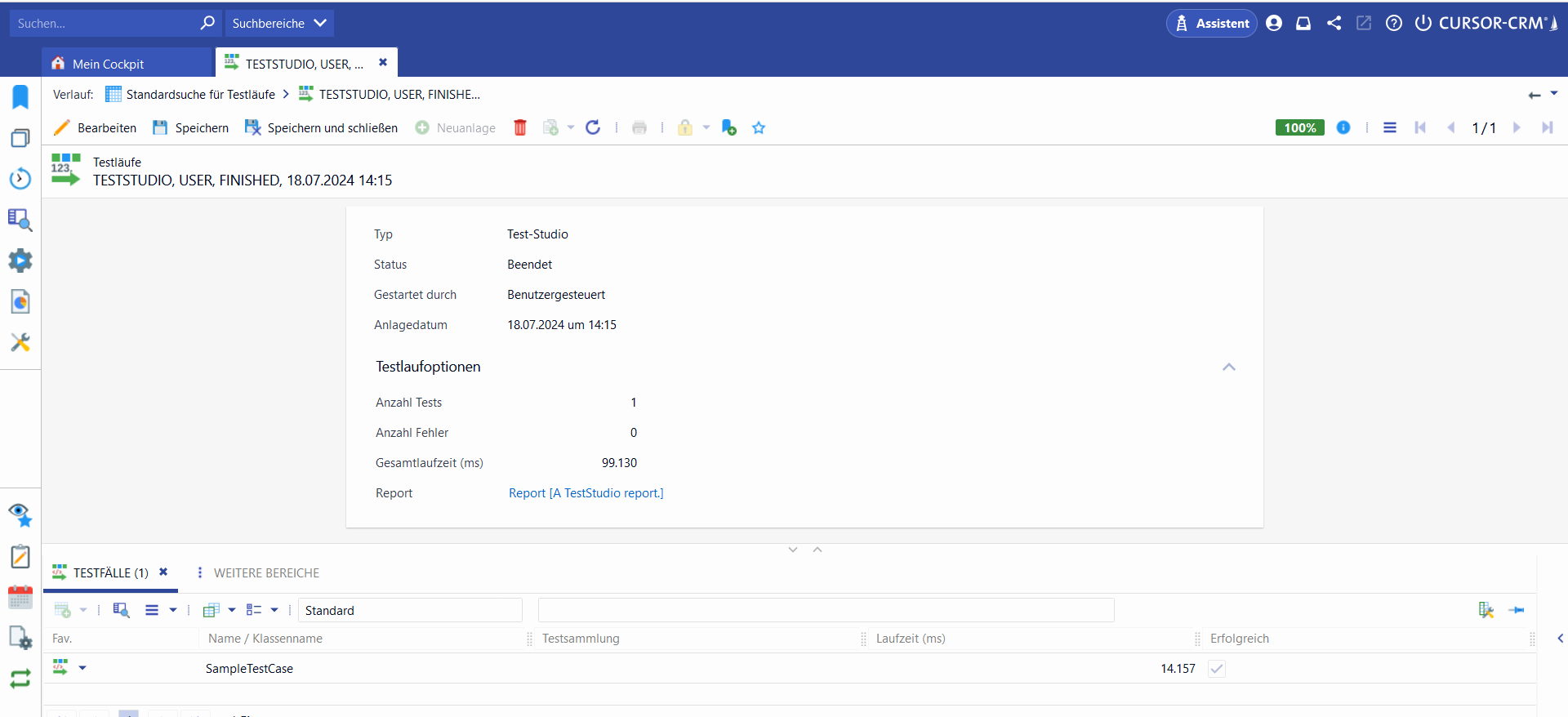Click the star favorite icon in toolbar
This screenshot has width=1568, height=717.
tap(759, 127)
